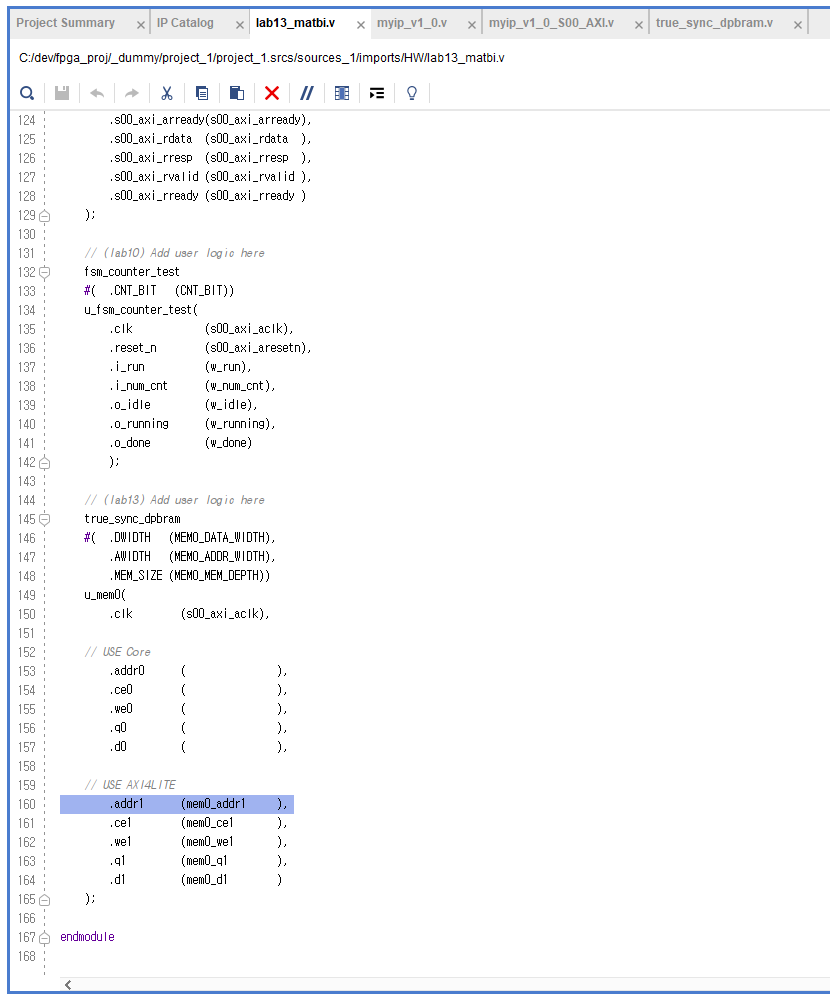
Task: Click the highlighted .addr1 (mem0_addr1) line
Action: tap(177, 804)
